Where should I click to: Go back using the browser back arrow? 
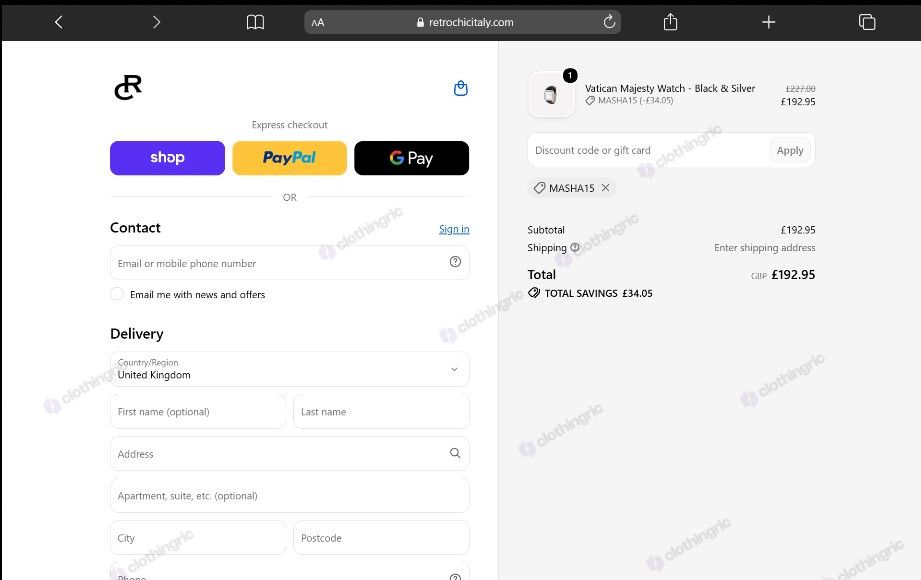58,22
